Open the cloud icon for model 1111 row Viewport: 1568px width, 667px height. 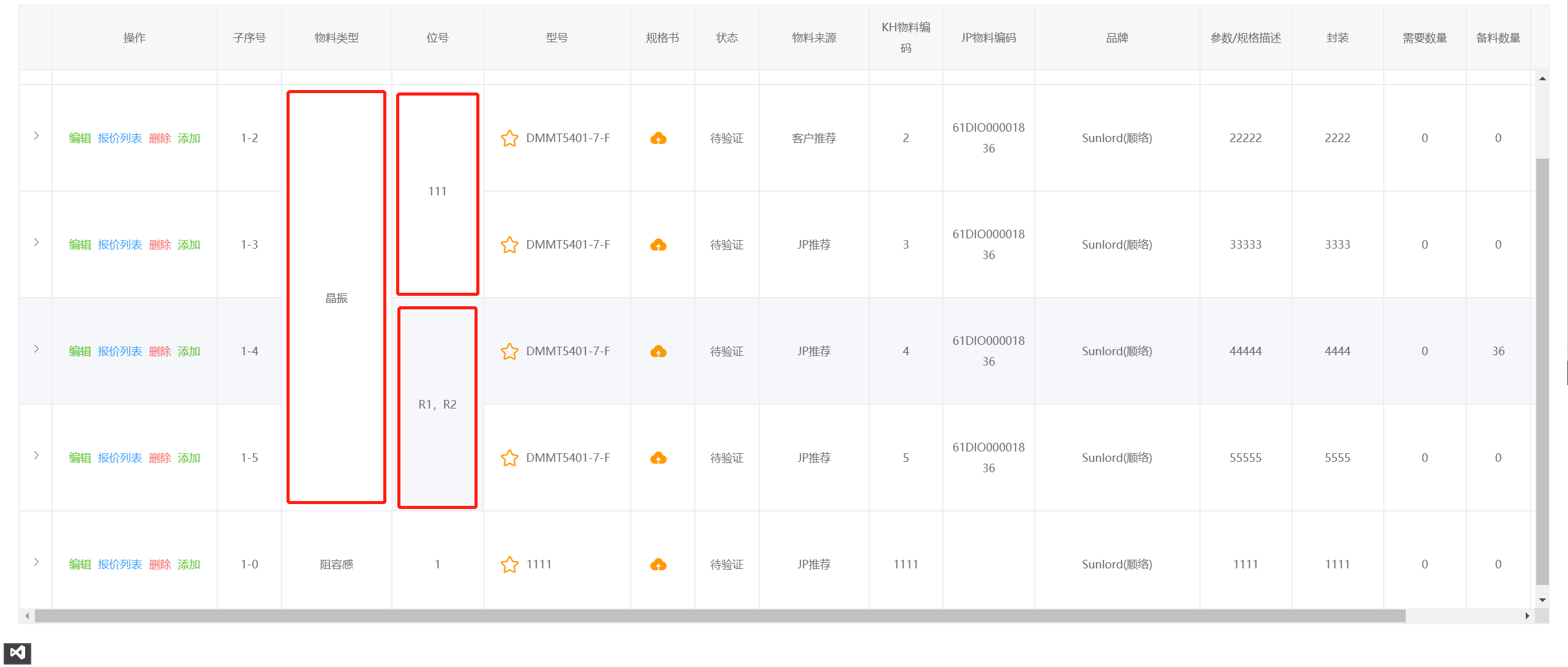(x=658, y=564)
